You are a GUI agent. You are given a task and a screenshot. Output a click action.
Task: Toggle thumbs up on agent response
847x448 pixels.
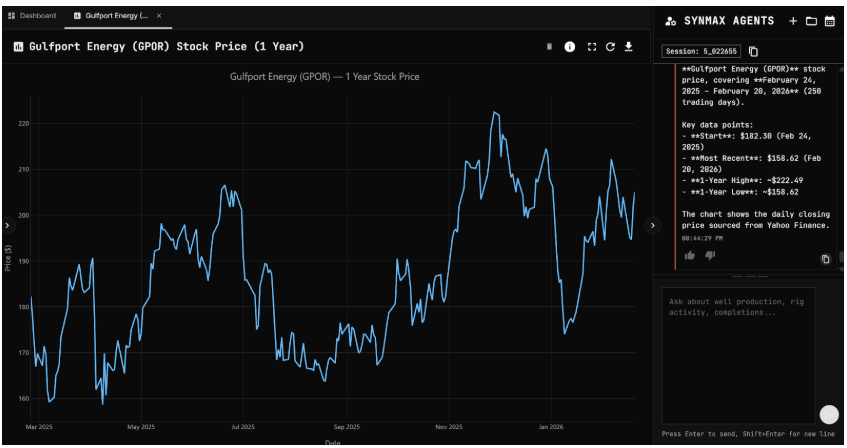[x=690, y=256]
